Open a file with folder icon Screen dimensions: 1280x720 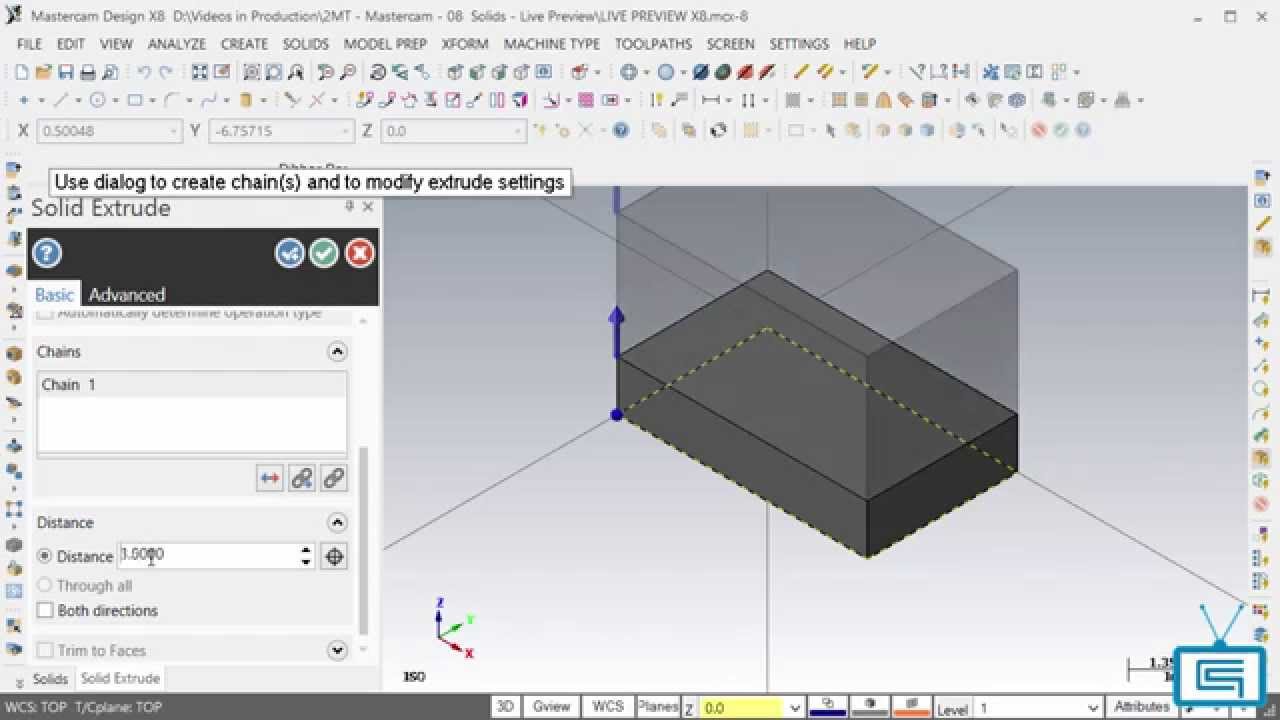[43, 72]
